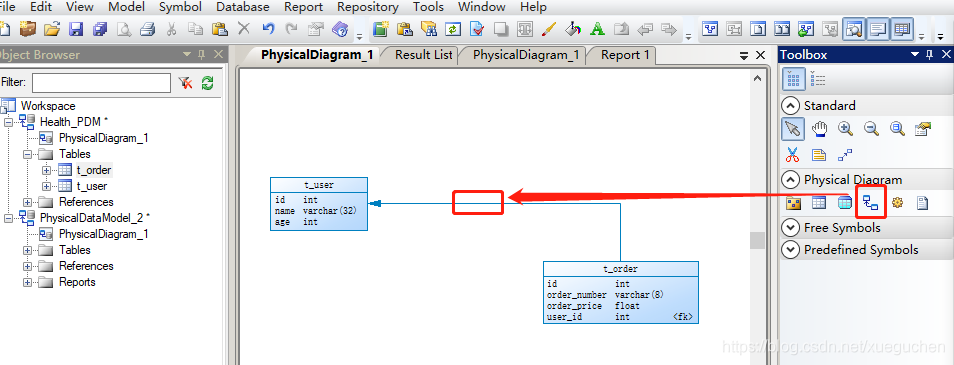Open the Repository menu

click(x=367, y=7)
